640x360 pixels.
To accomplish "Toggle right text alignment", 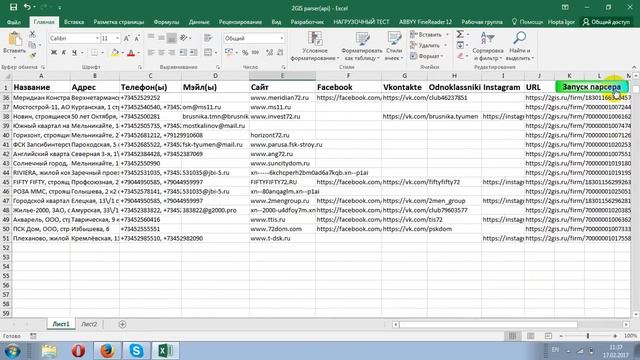I will (172, 52).
